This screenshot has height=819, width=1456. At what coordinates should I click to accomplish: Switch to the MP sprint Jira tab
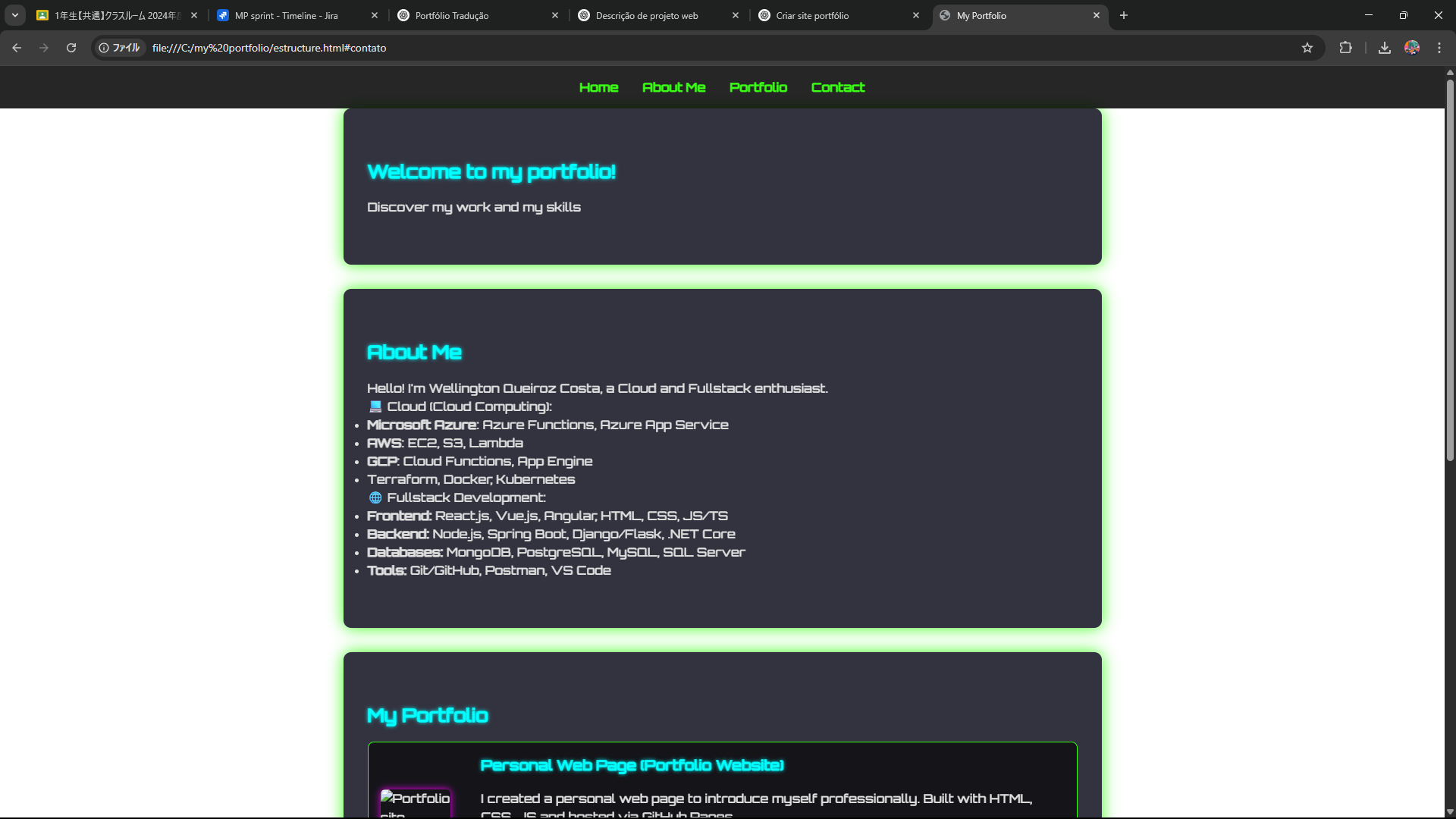point(287,15)
